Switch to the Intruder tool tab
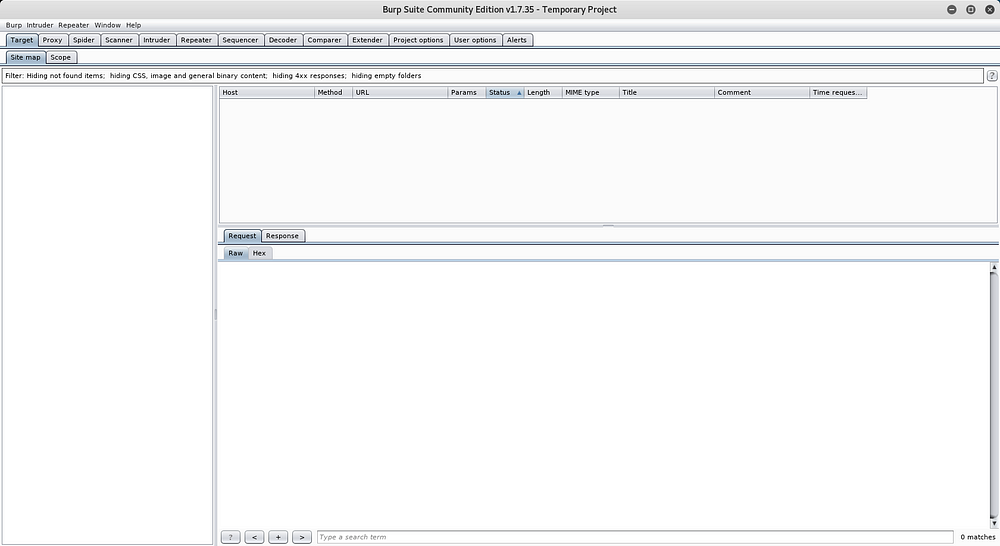Screen dimensions: 1000x546 point(156,40)
